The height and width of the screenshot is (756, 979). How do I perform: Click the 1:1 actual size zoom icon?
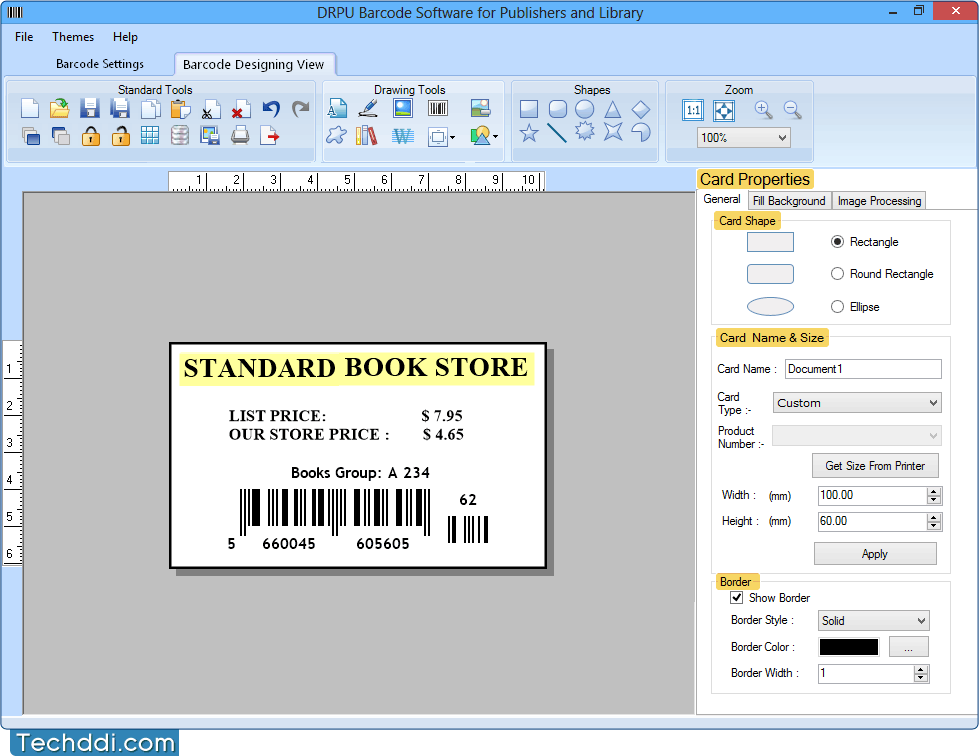(693, 111)
